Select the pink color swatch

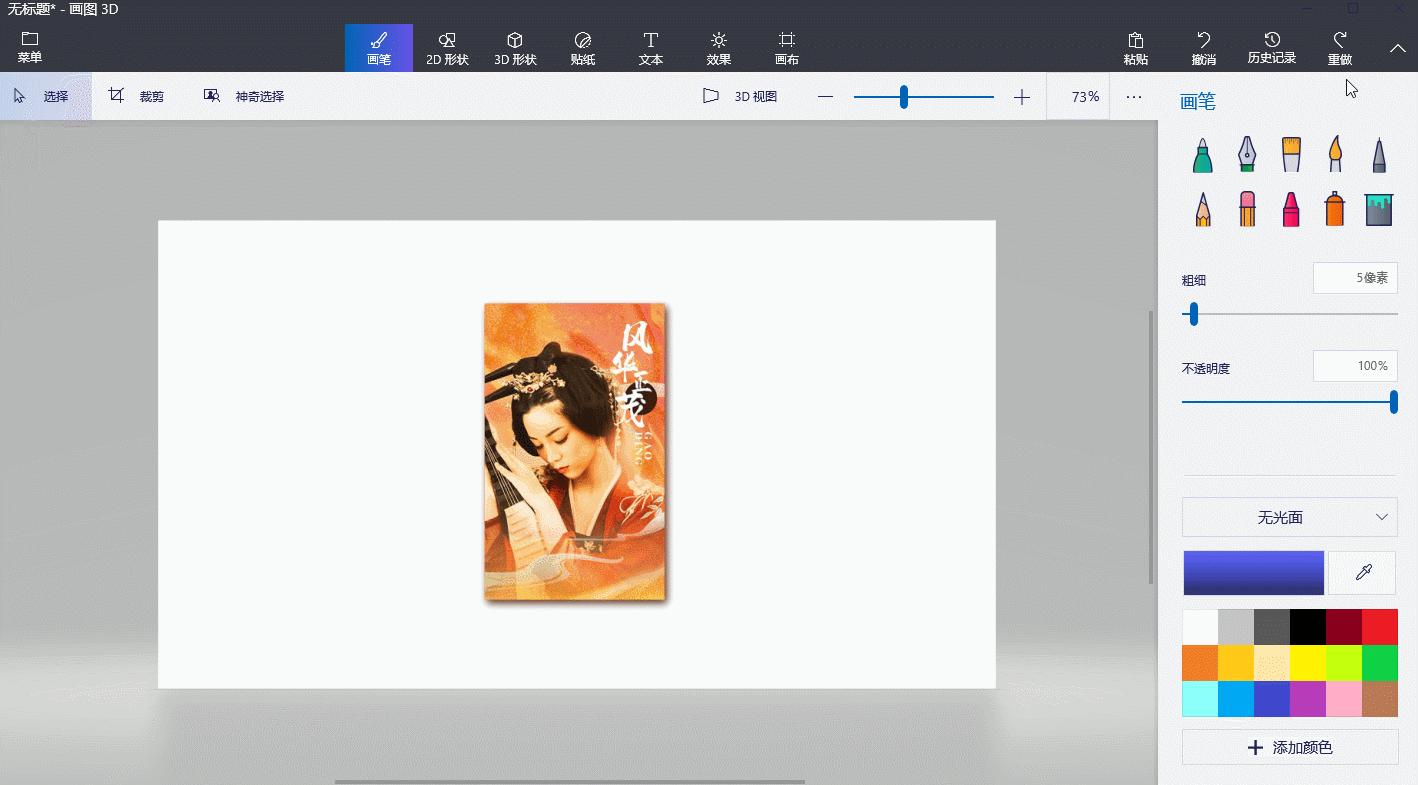pos(1344,699)
